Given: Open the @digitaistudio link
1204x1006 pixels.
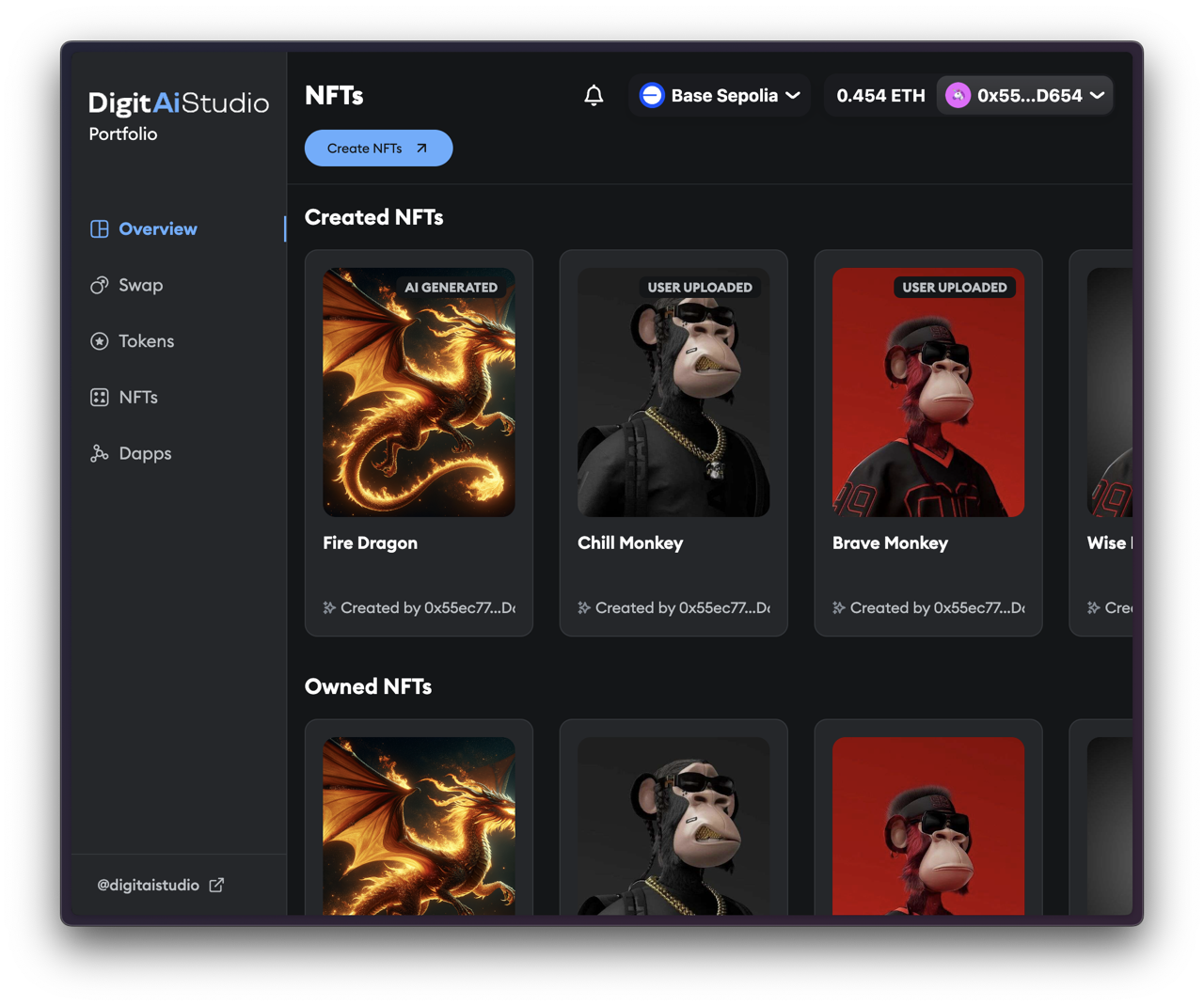Looking at the screenshot, I should [x=149, y=885].
